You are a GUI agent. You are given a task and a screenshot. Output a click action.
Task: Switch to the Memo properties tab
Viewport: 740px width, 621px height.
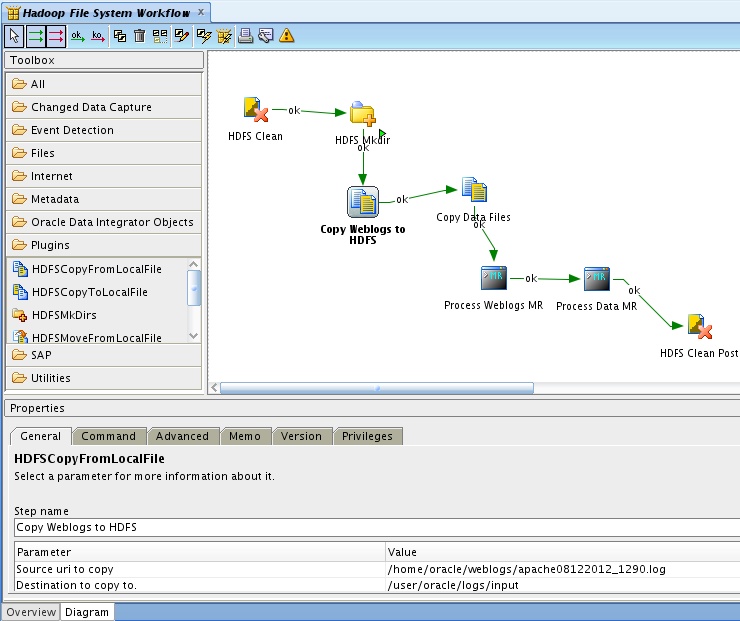point(244,436)
